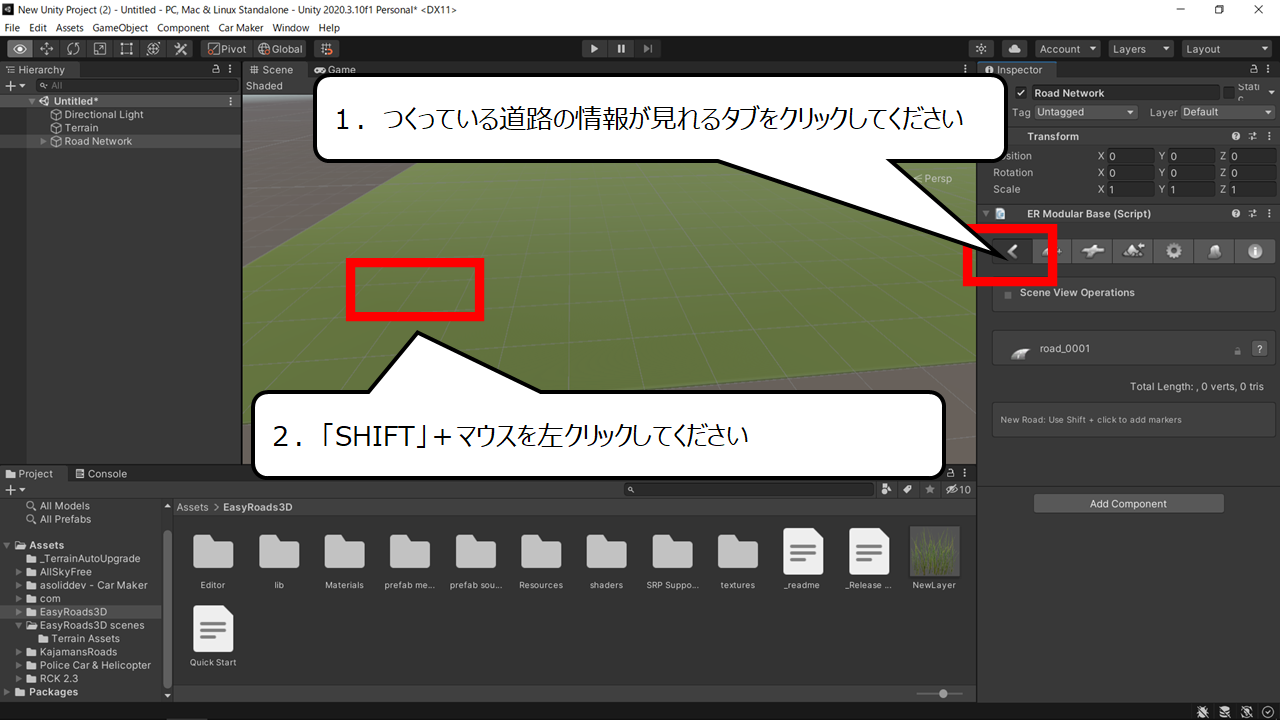The width and height of the screenshot is (1280, 720).
Task: Click the Hierarchy create plus button
Action: [13, 86]
